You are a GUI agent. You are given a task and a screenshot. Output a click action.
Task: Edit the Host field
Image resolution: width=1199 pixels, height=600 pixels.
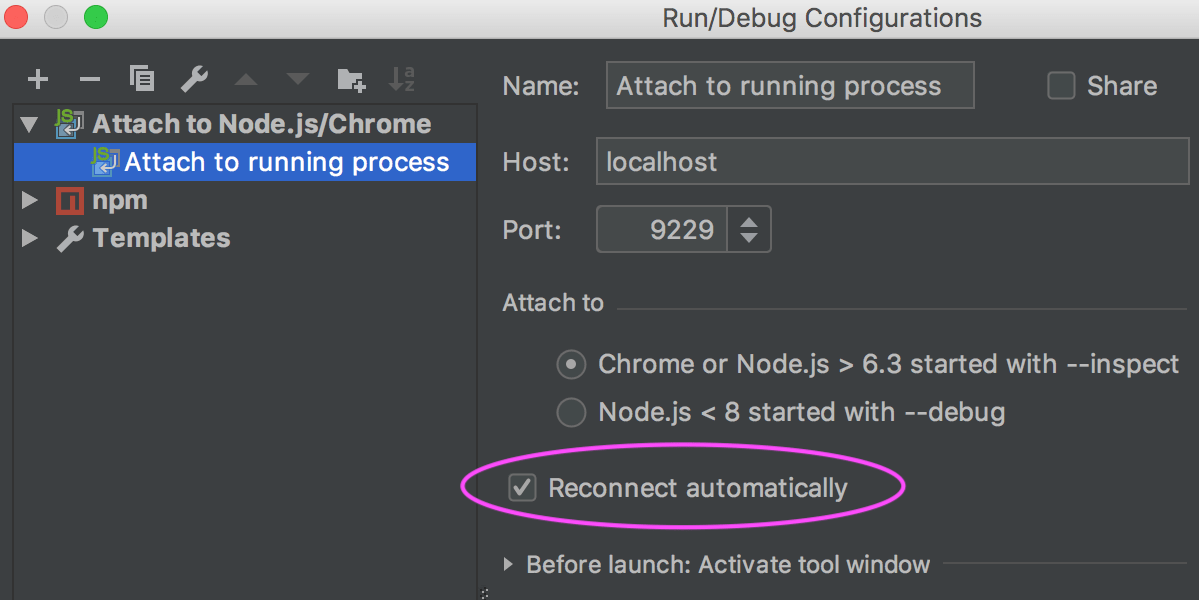pos(890,161)
